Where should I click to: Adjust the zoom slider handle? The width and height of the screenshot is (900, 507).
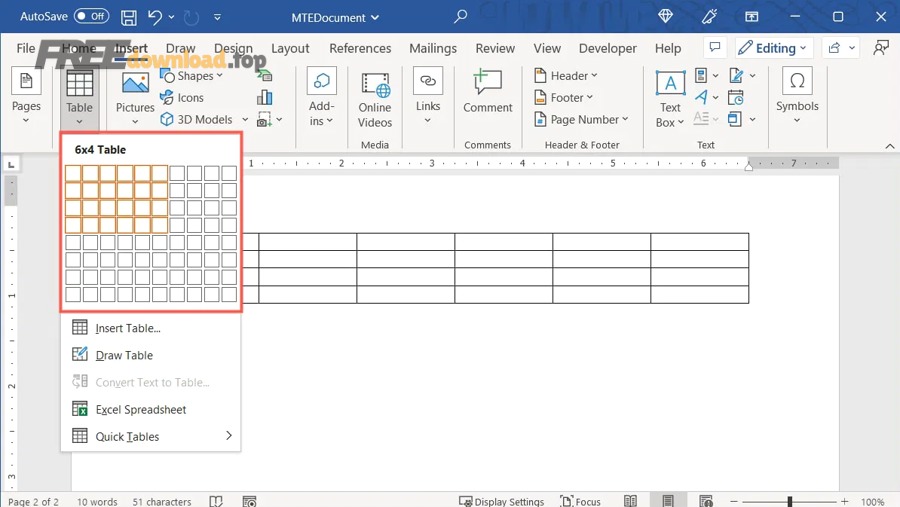coord(790,501)
